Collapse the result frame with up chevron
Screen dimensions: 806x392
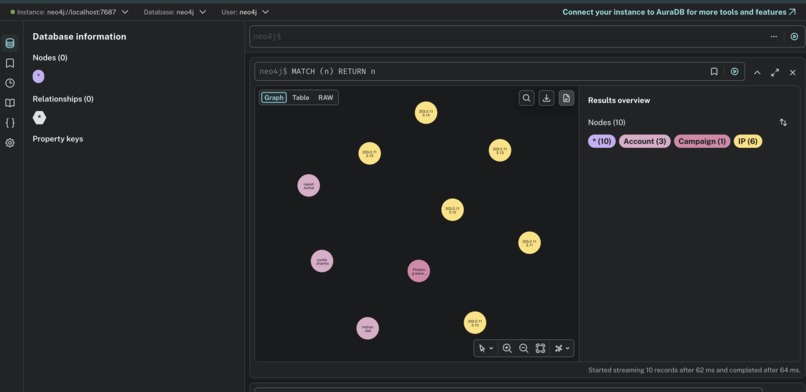[757, 72]
